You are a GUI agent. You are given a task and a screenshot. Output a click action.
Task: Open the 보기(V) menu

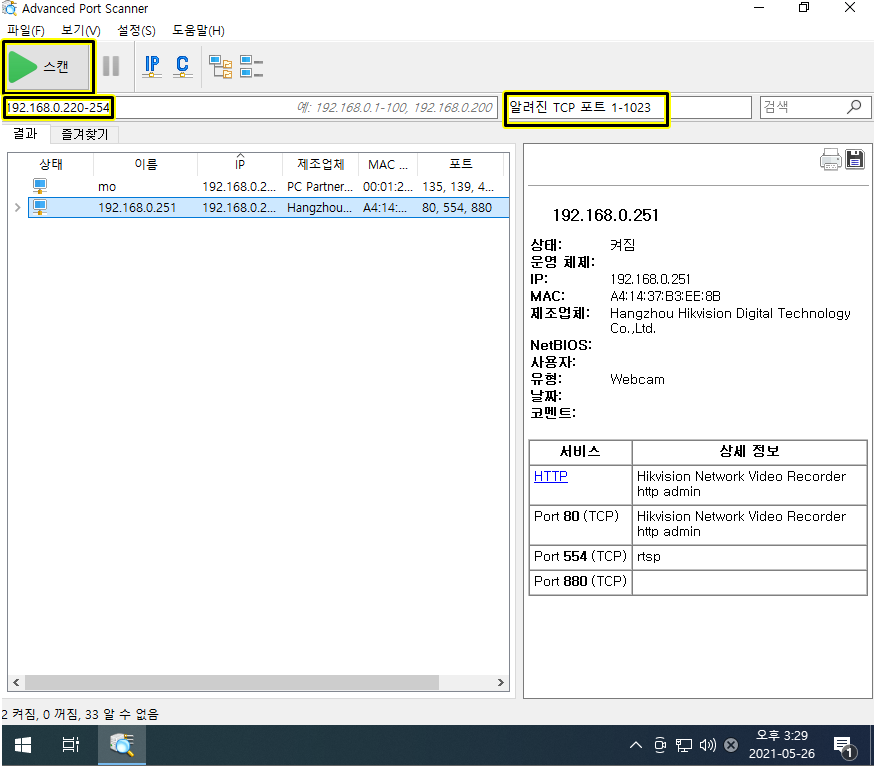click(81, 31)
